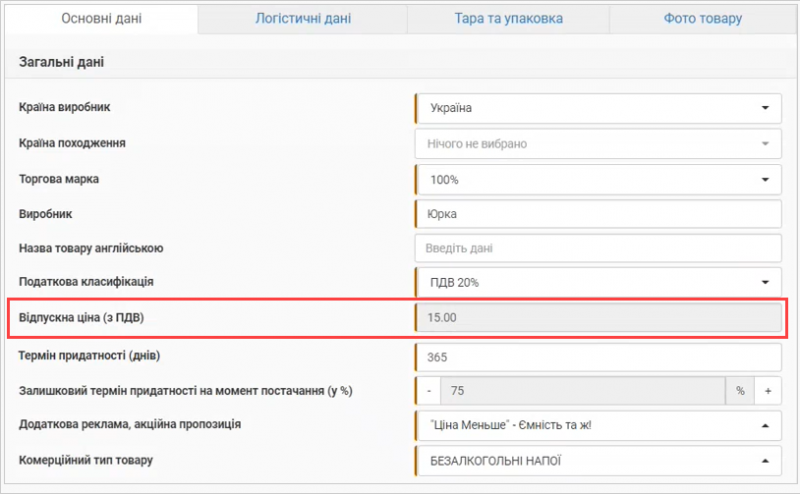The height and width of the screenshot is (494, 800).
Task: Click the percent sign unit button
Action: pyautogui.click(x=741, y=391)
